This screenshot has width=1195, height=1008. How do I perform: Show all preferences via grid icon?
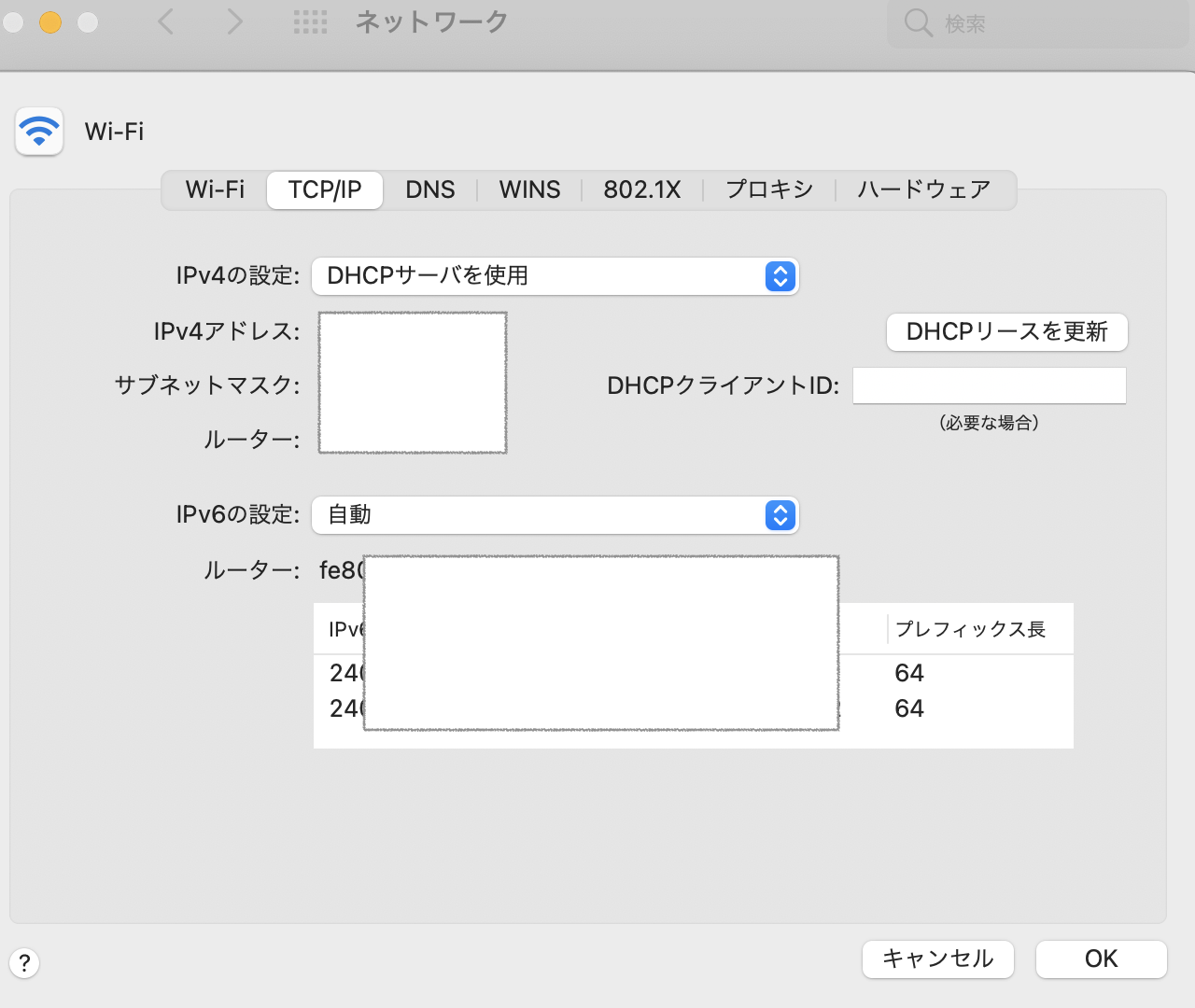(x=310, y=22)
